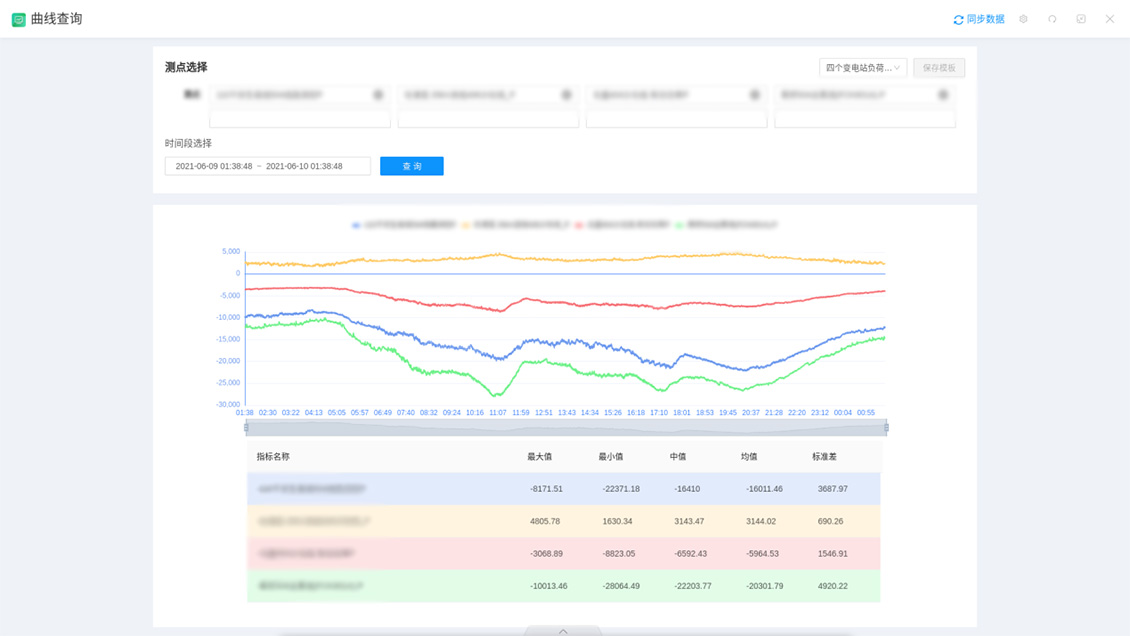The height and width of the screenshot is (636, 1130).
Task: Close the 曲线查询 window
Action: [1110, 19]
